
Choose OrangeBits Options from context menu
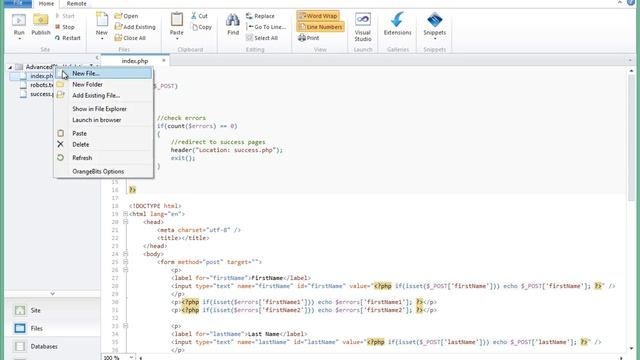point(104,171)
